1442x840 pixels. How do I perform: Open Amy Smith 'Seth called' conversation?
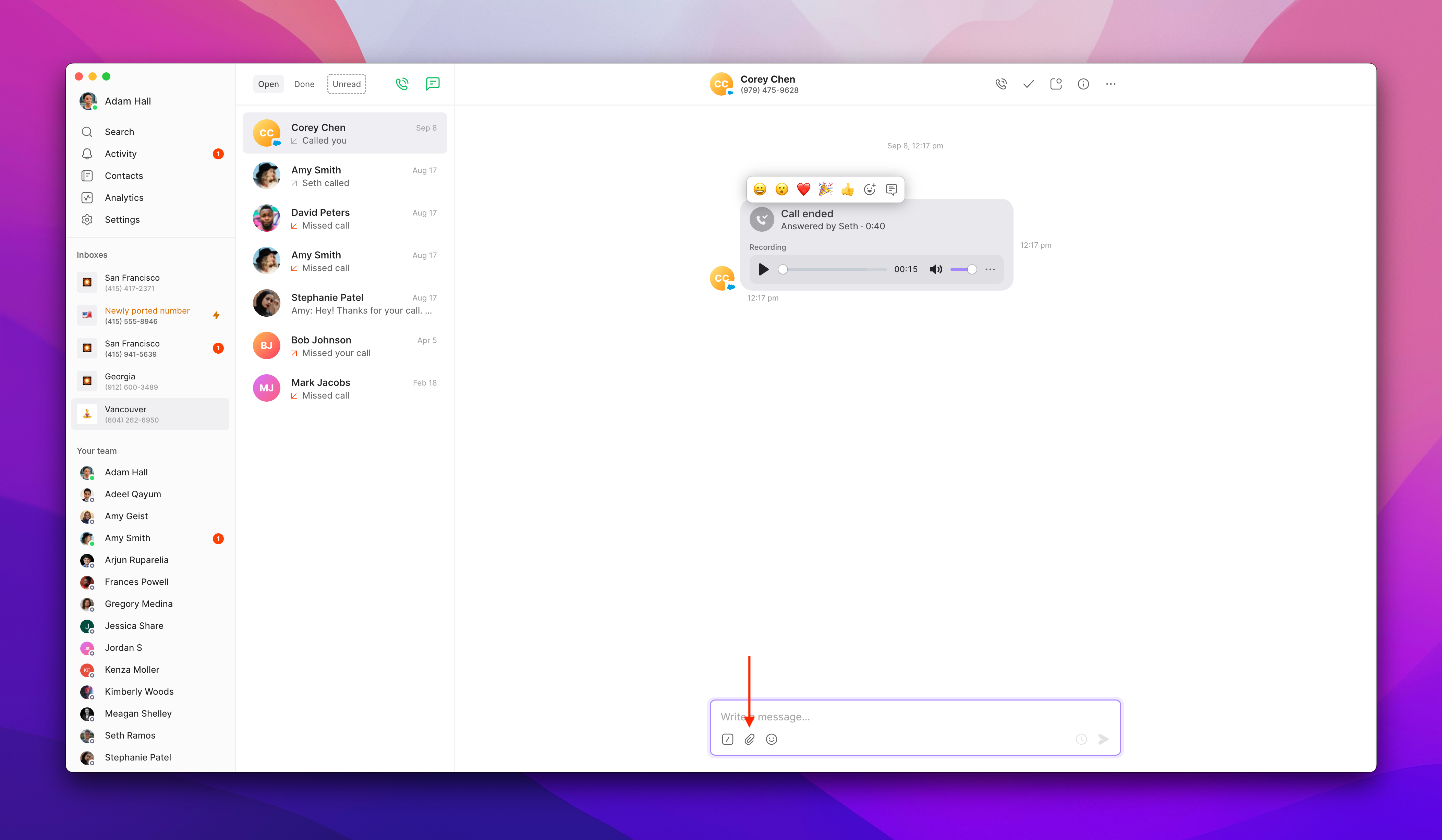point(344,176)
